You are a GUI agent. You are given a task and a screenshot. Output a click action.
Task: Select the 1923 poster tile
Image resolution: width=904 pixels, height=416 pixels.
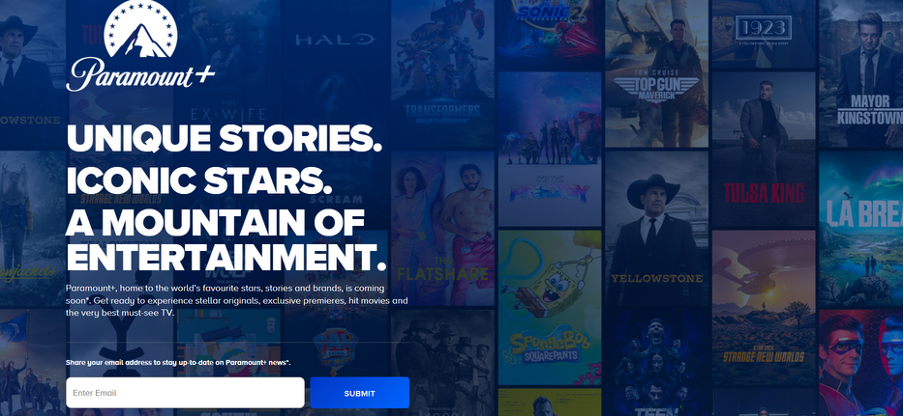pyautogui.click(x=764, y=33)
